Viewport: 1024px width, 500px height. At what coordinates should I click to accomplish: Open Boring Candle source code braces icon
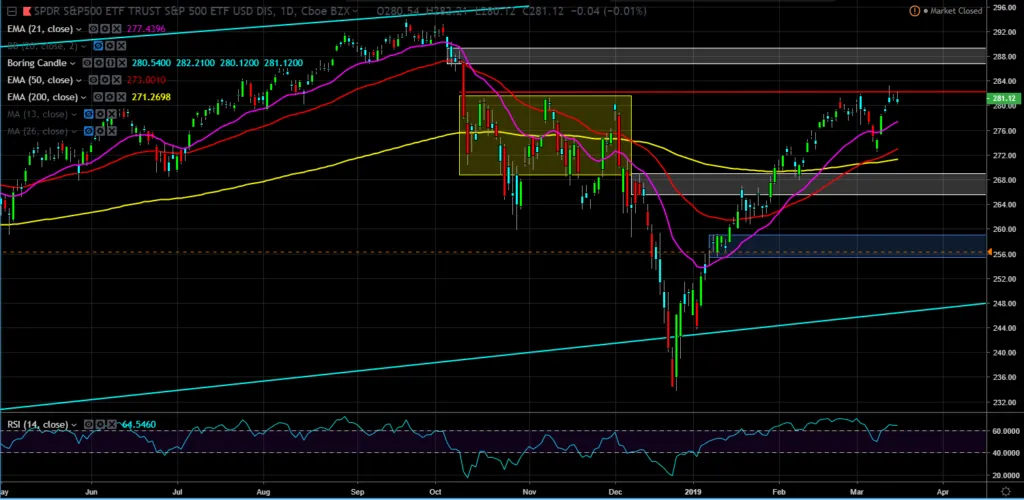110,63
